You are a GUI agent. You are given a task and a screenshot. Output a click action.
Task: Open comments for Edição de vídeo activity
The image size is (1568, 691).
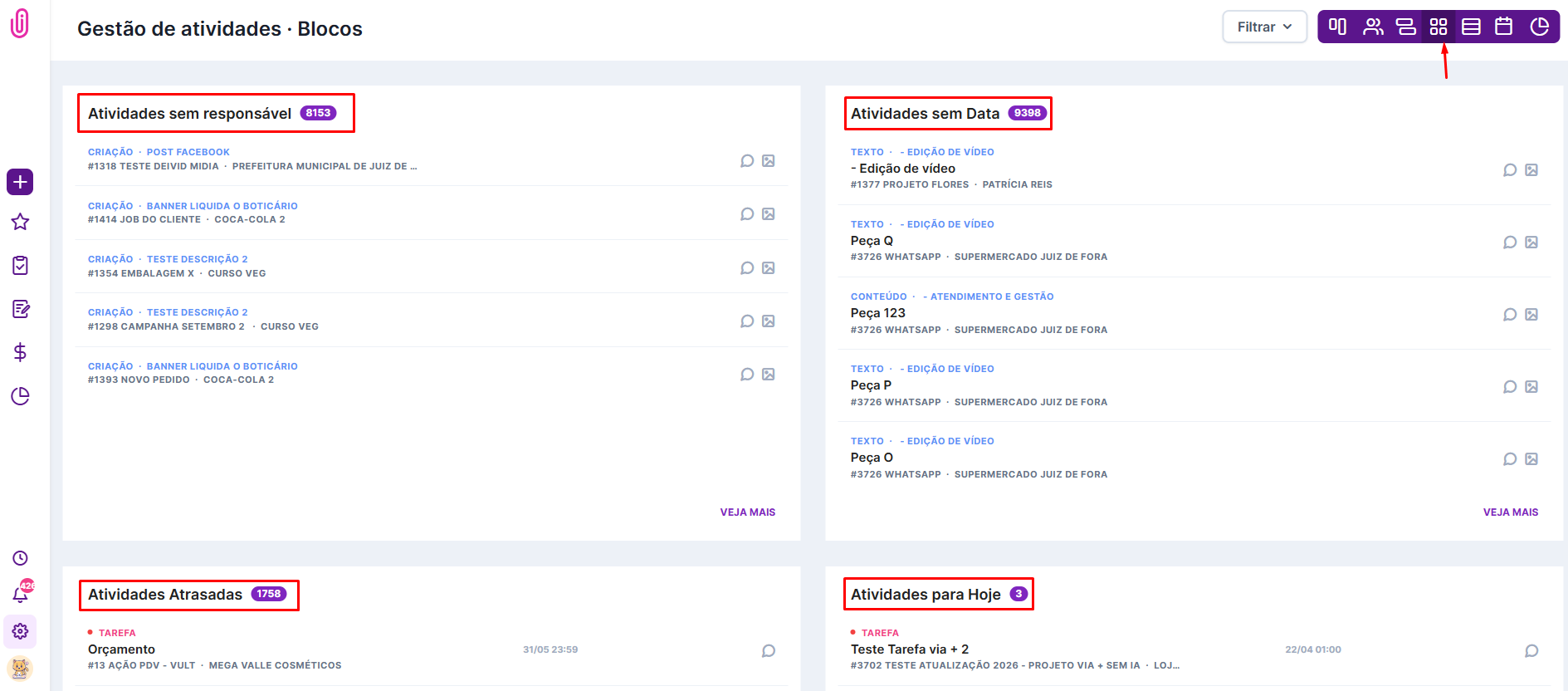(1510, 169)
